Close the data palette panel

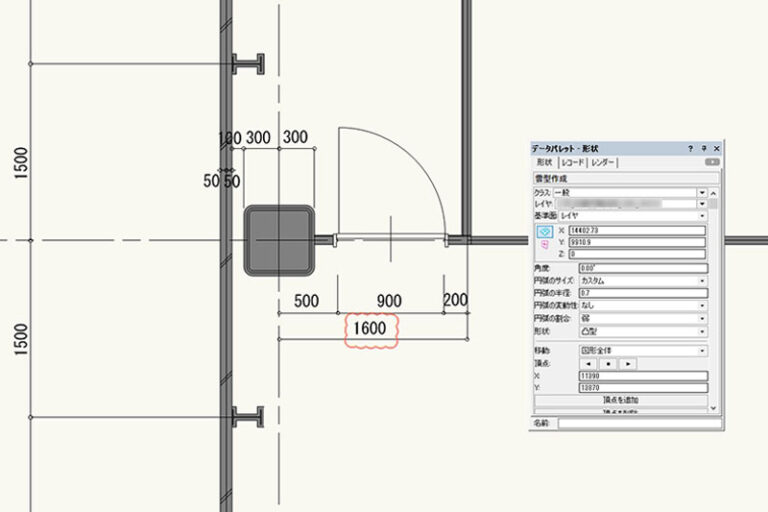716,148
